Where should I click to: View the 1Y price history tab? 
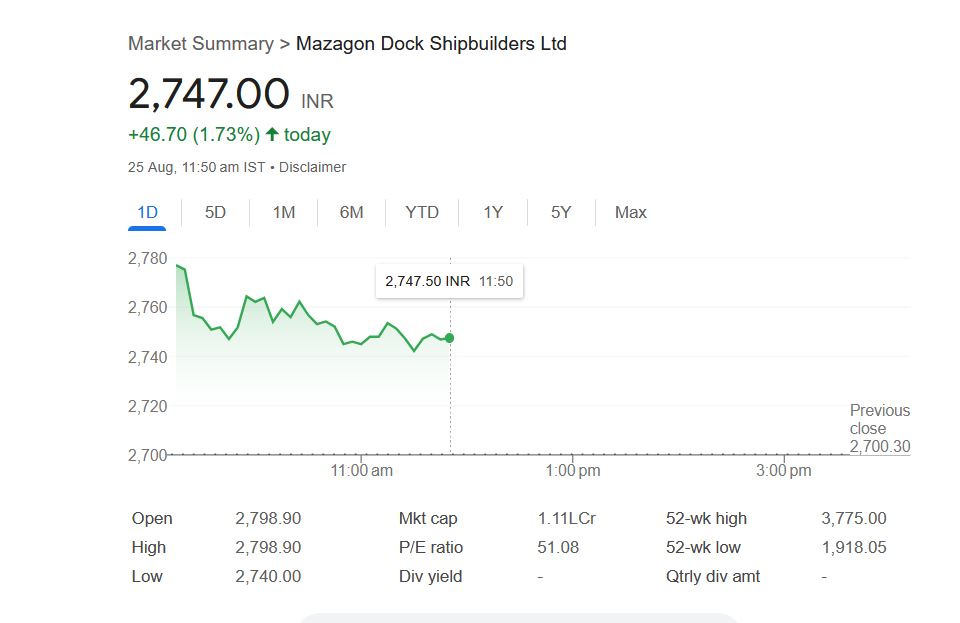click(x=493, y=212)
